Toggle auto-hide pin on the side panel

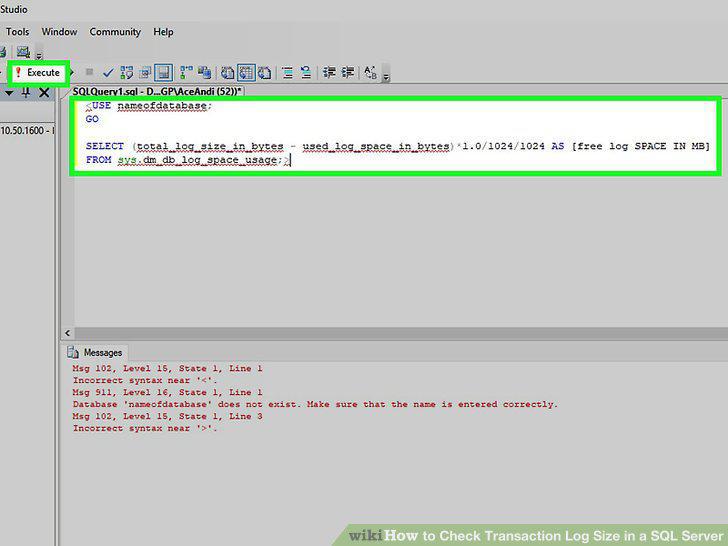pos(26,93)
